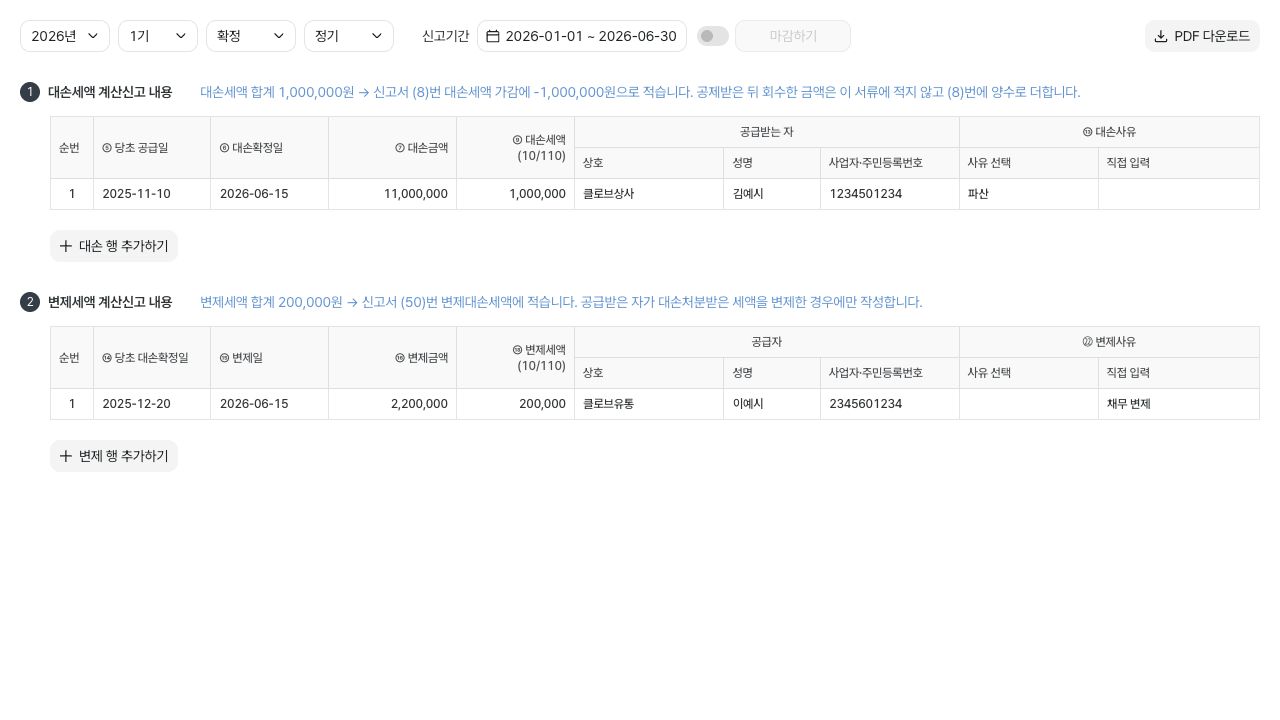1280x720 pixels.
Task: Click the 변제 행 추가하기 button
Action: [x=114, y=456]
